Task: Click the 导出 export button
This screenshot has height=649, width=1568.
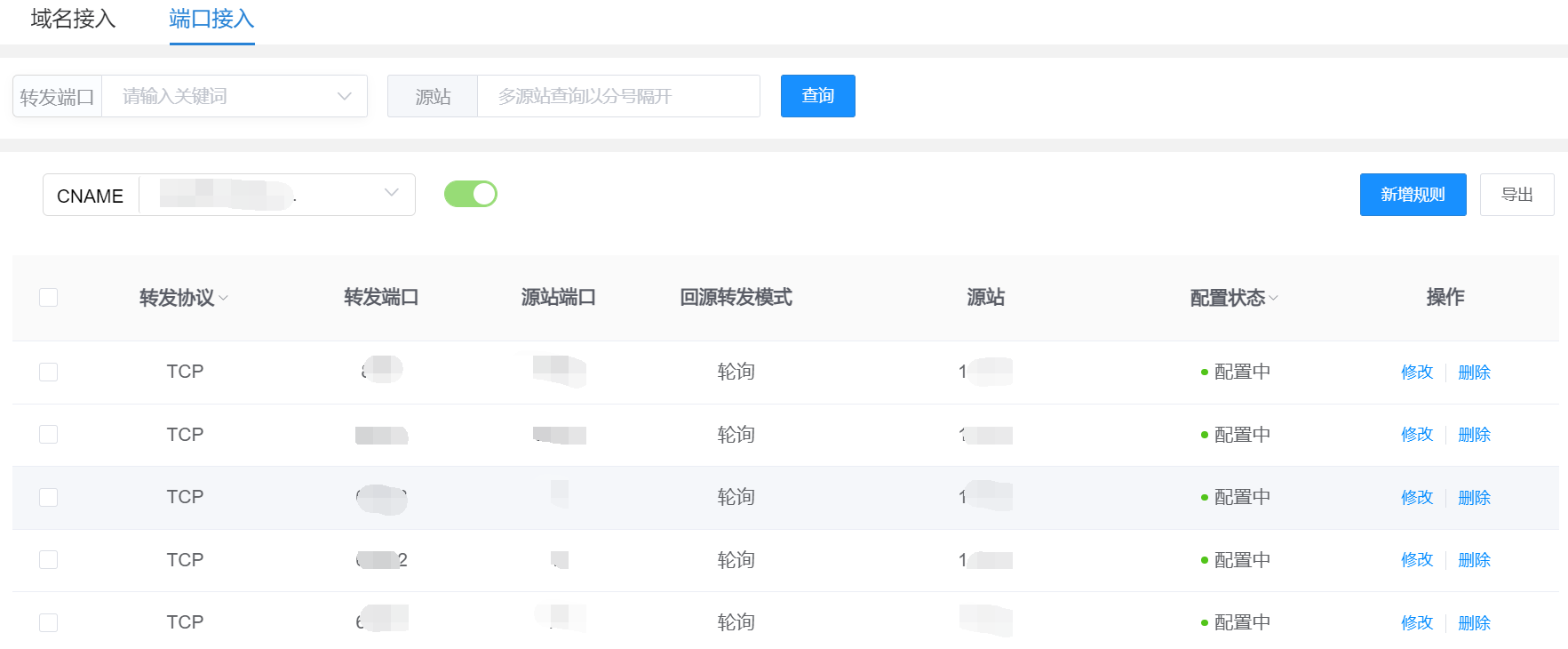Action: coord(1516,195)
